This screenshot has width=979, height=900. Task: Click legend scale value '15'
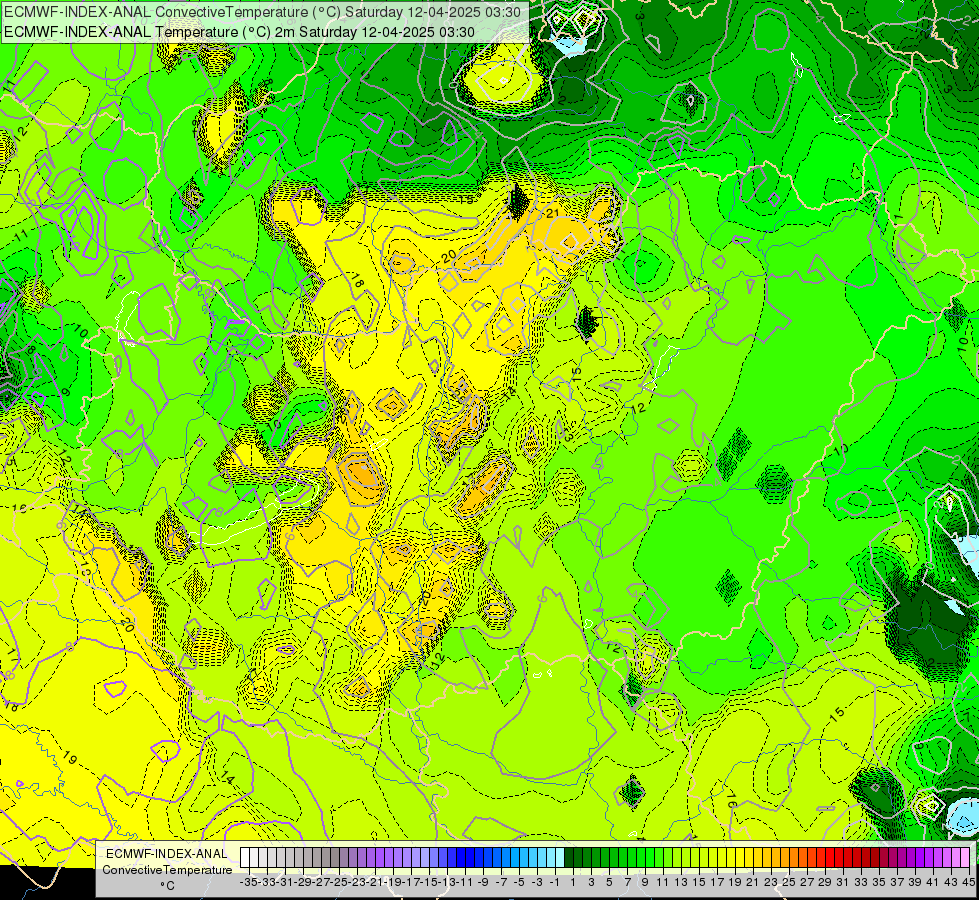[699, 882]
